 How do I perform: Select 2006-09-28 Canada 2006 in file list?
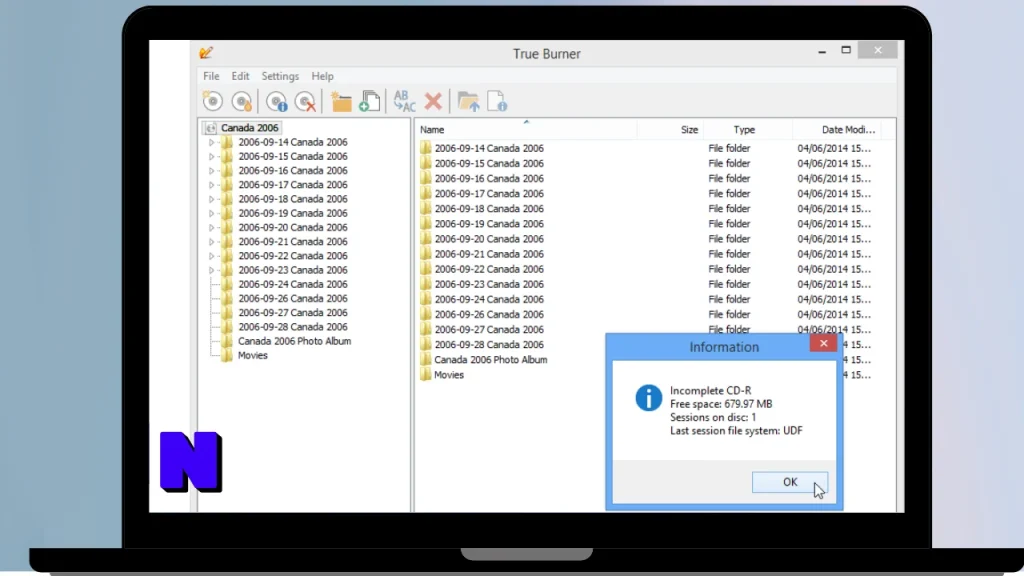point(489,345)
